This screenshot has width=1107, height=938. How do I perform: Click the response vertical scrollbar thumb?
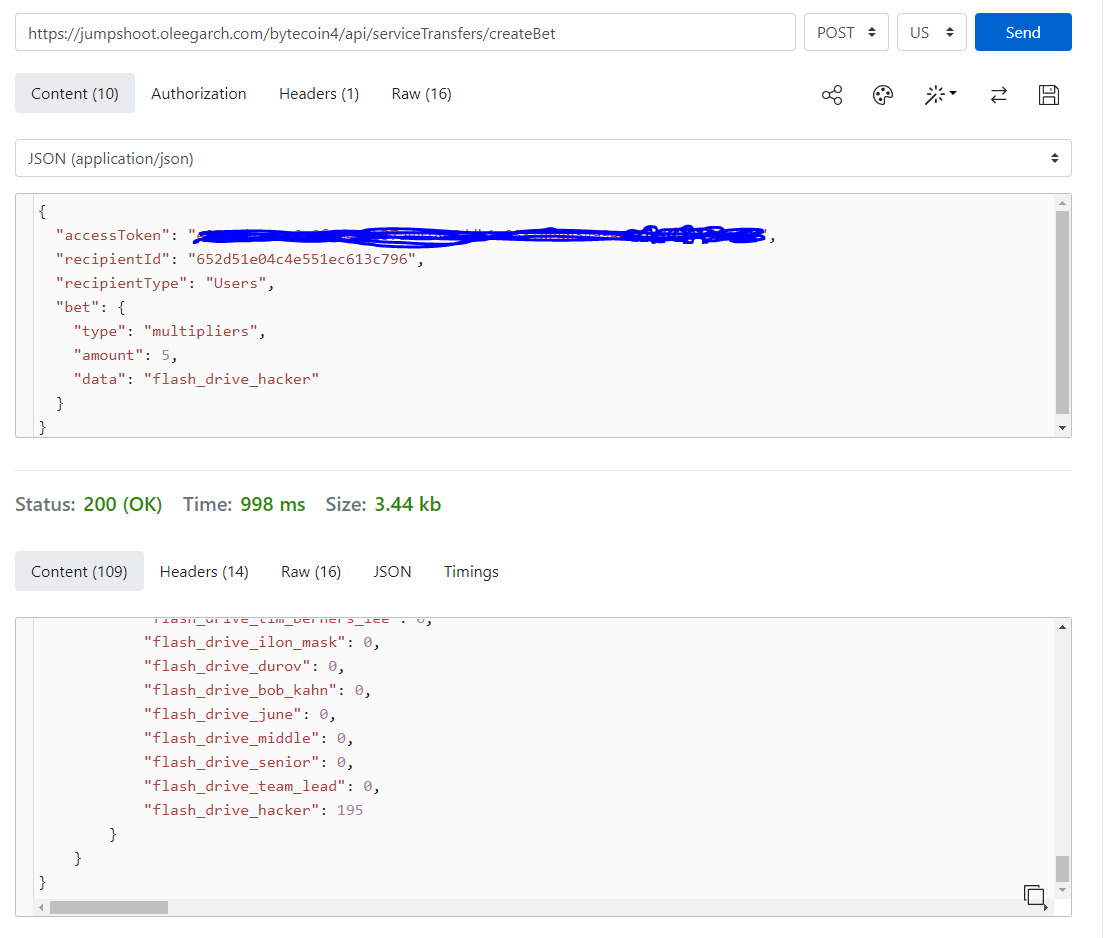pos(1062,869)
